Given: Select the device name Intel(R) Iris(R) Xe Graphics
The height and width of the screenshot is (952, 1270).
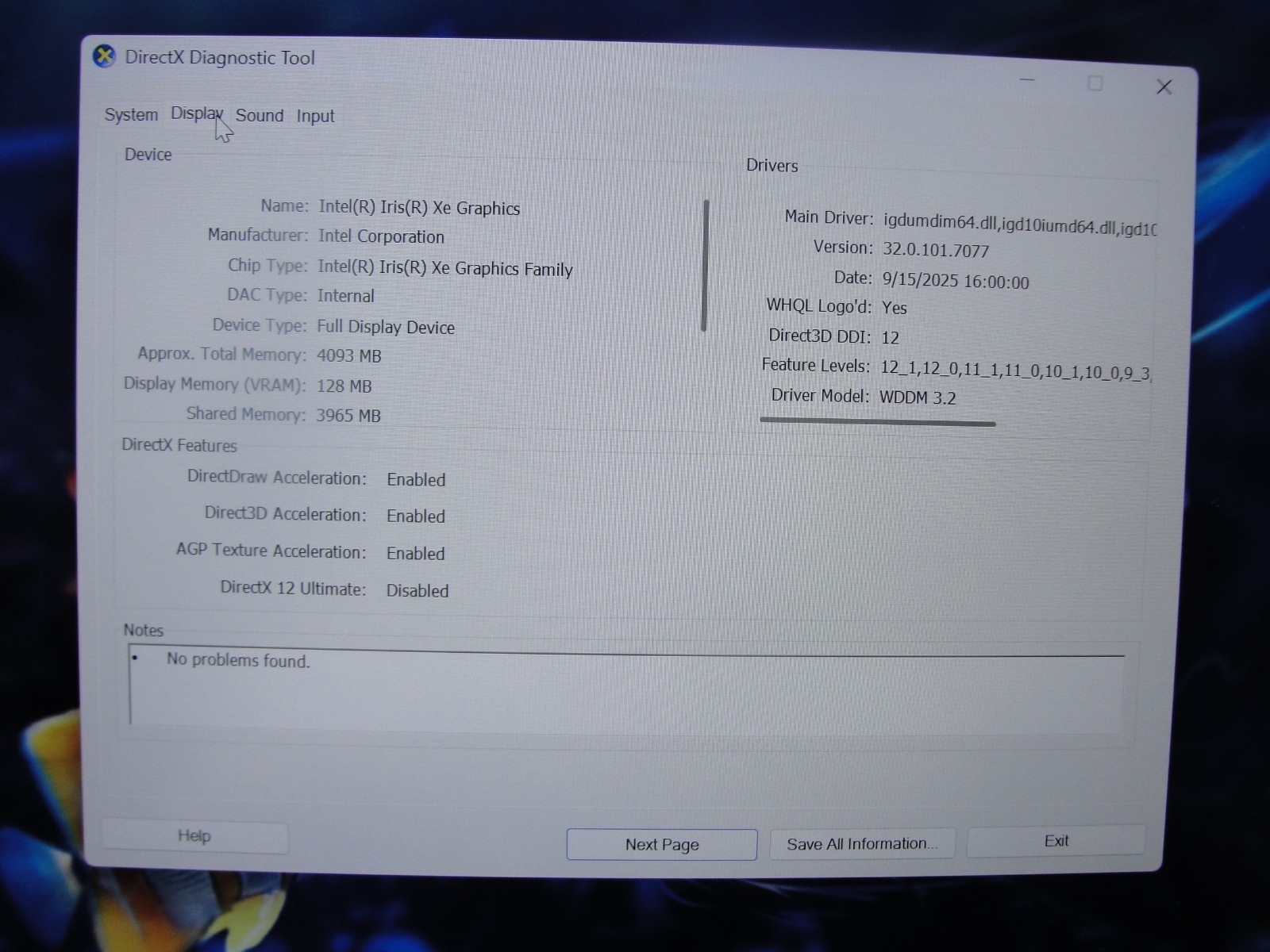Looking at the screenshot, I should [419, 208].
